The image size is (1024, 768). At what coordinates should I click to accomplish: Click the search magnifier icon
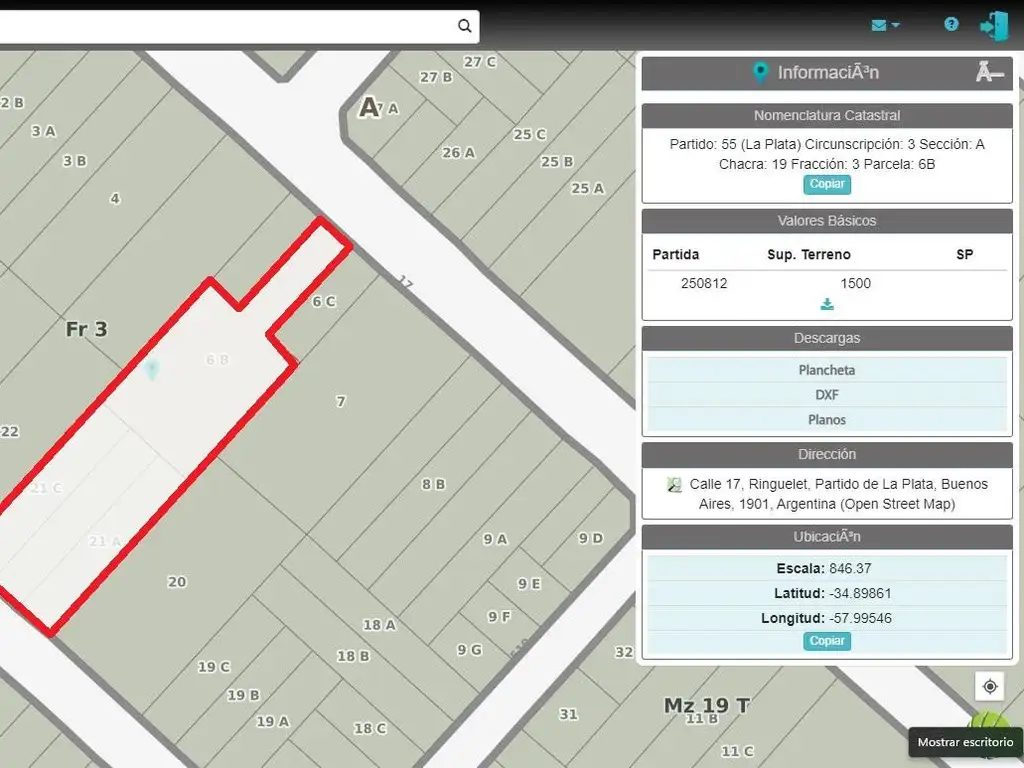click(464, 26)
